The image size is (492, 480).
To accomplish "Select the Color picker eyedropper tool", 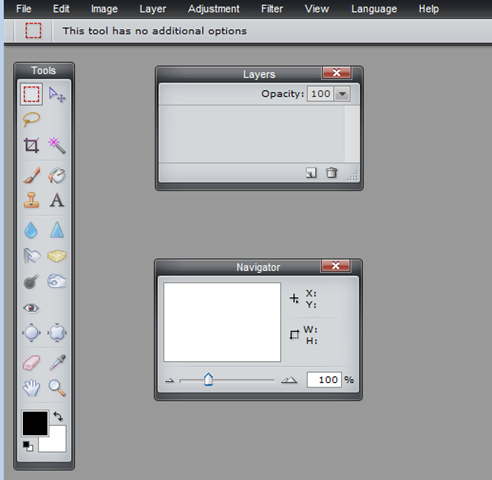I will coord(57,363).
